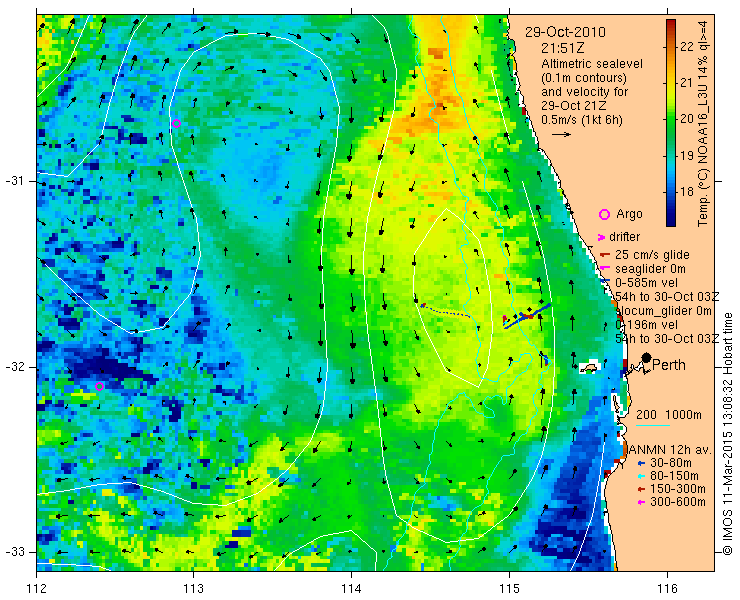Screen dimensions: 740x600
Task: Click the red 150-300m ANMN arrow symbol
Action: click(x=641, y=490)
